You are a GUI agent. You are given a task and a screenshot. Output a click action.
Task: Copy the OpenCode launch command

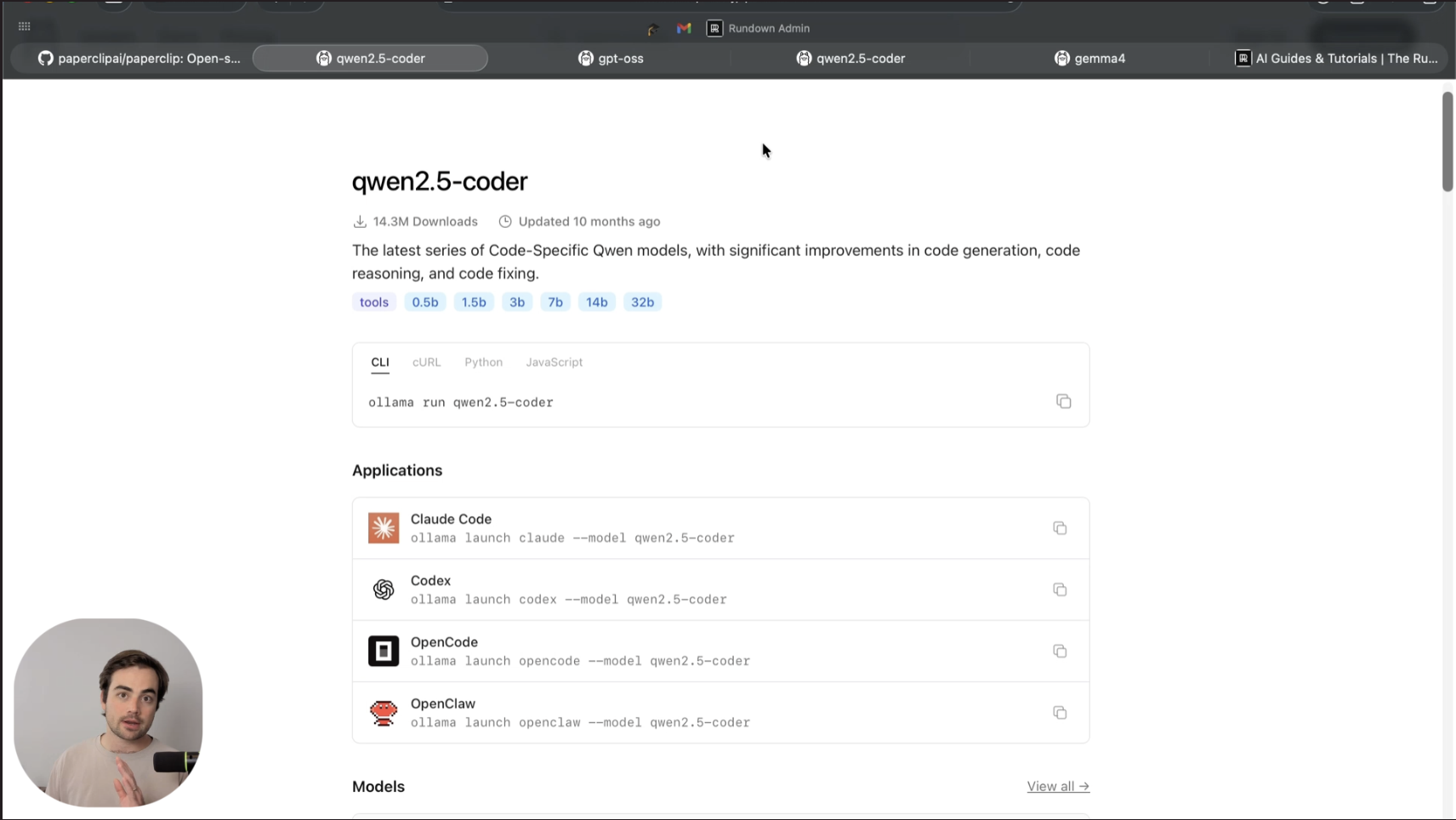click(x=1060, y=651)
